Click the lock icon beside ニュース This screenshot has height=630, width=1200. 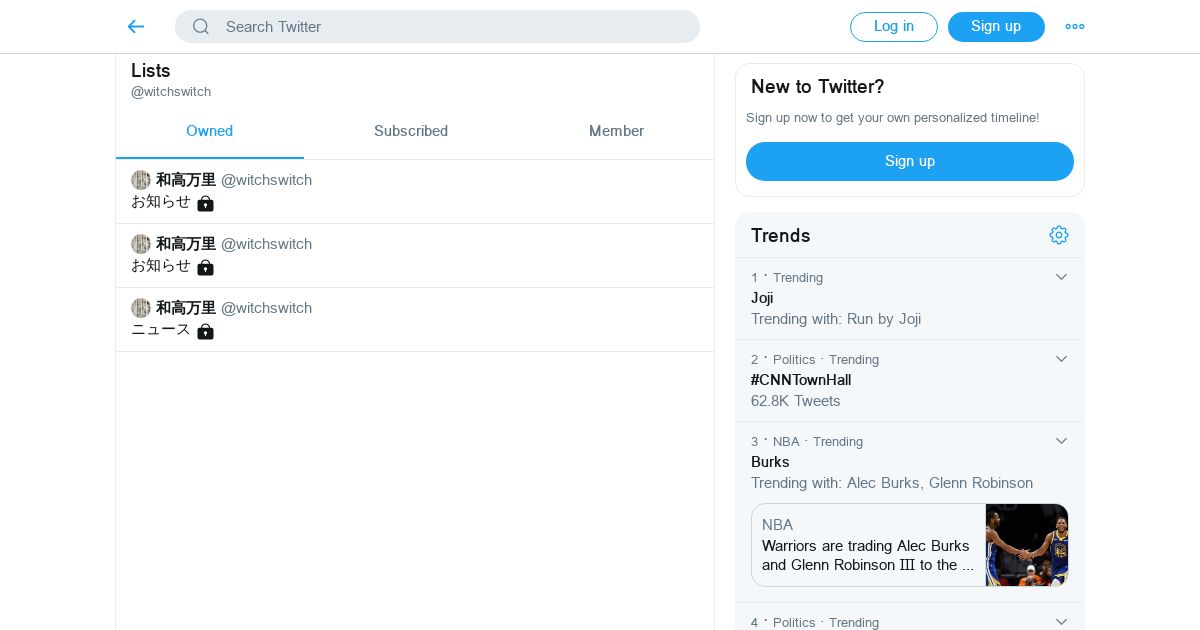coord(205,331)
